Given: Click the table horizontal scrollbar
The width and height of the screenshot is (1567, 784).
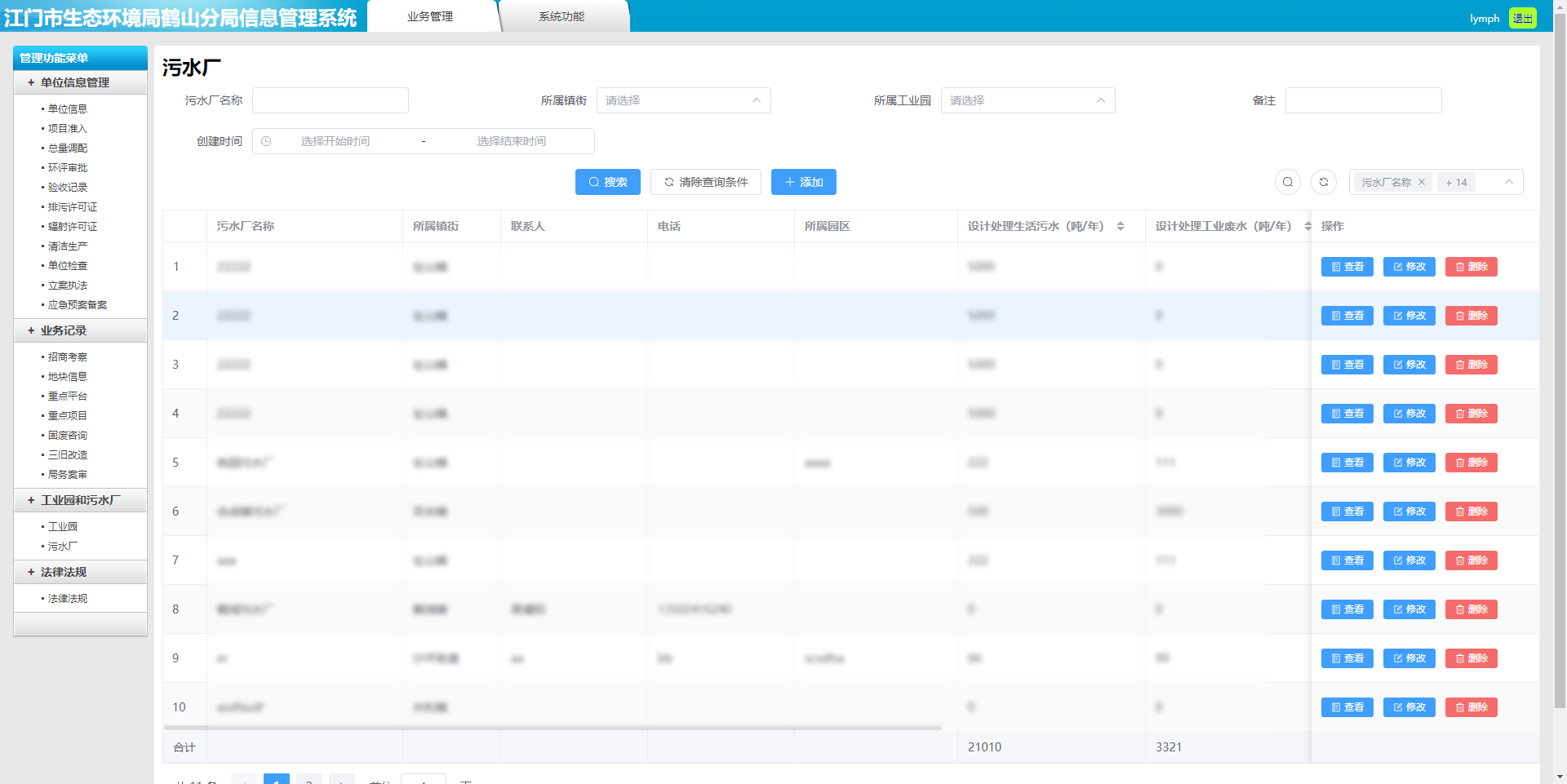Looking at the screenshot, I should 553,727.
